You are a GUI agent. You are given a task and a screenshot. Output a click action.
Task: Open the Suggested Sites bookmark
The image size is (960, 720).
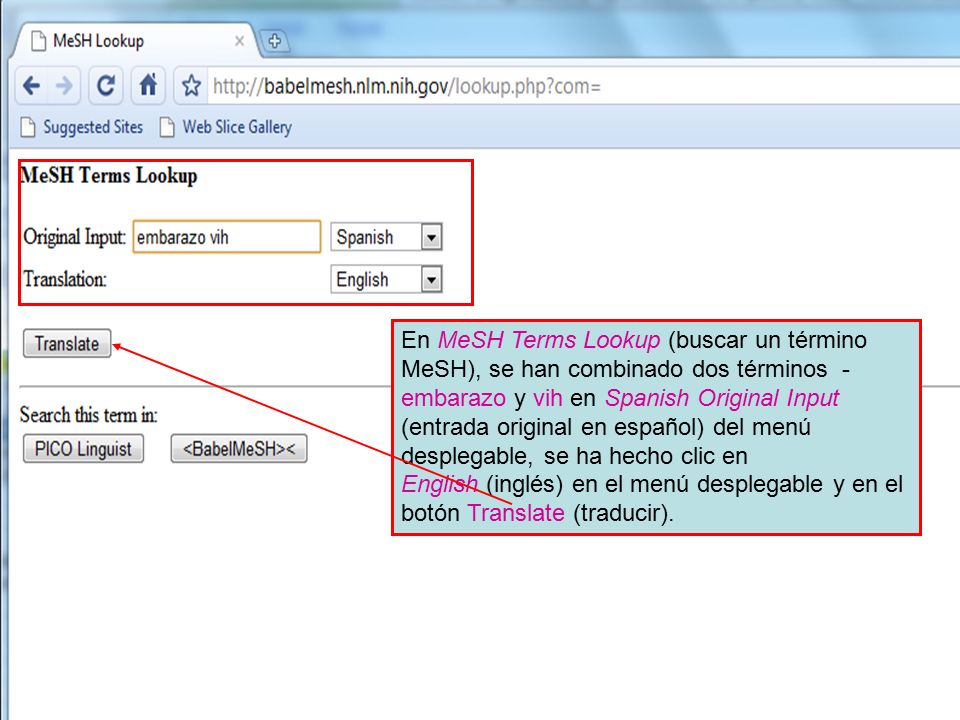(x=82, y=127)
